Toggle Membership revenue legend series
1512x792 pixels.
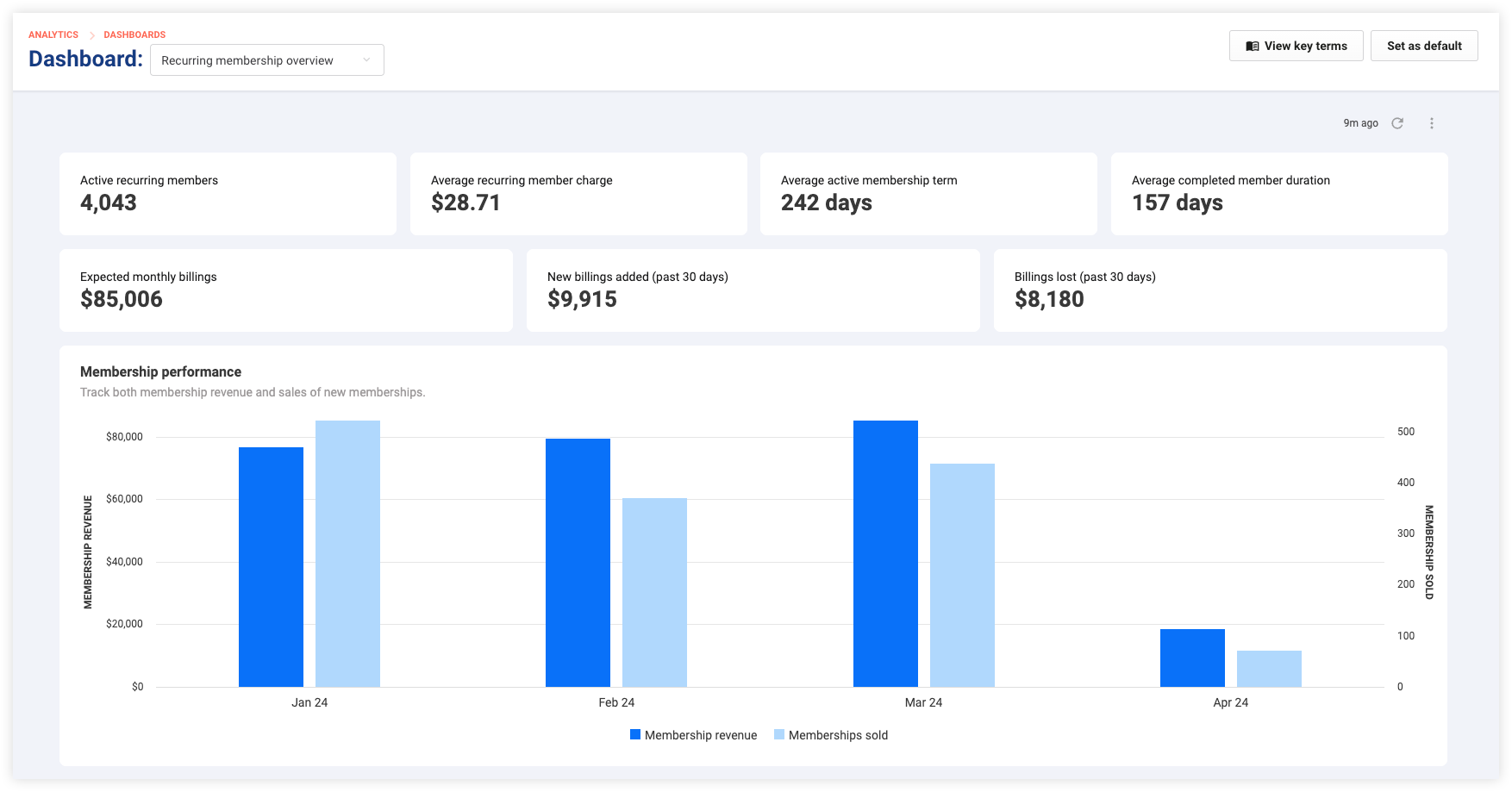693,735
